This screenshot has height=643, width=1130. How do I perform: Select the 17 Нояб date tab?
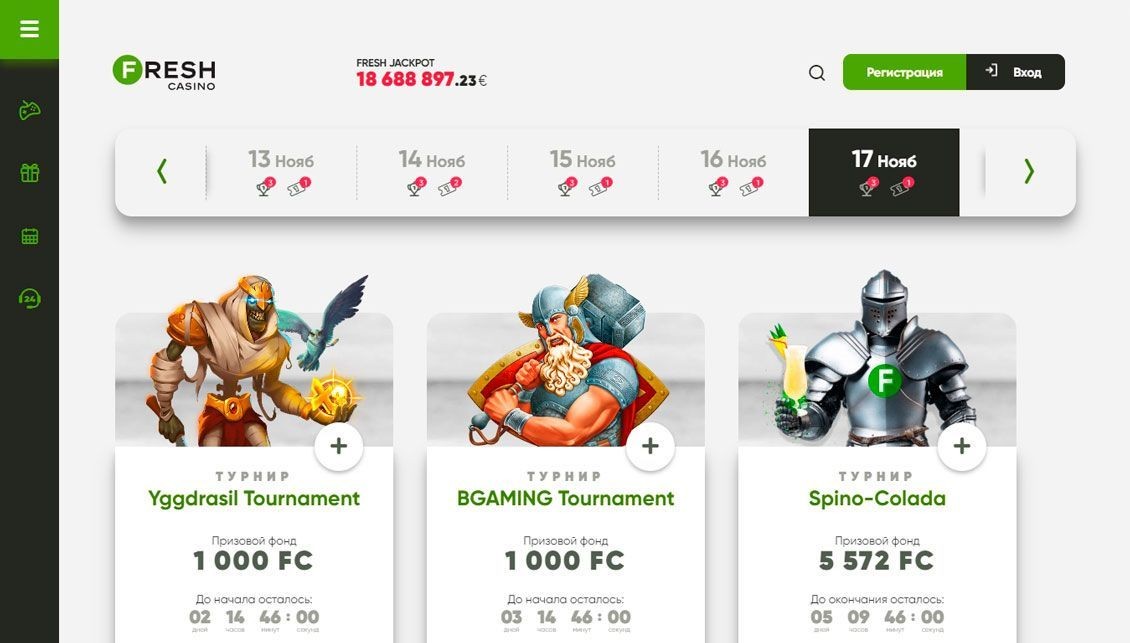884,172
